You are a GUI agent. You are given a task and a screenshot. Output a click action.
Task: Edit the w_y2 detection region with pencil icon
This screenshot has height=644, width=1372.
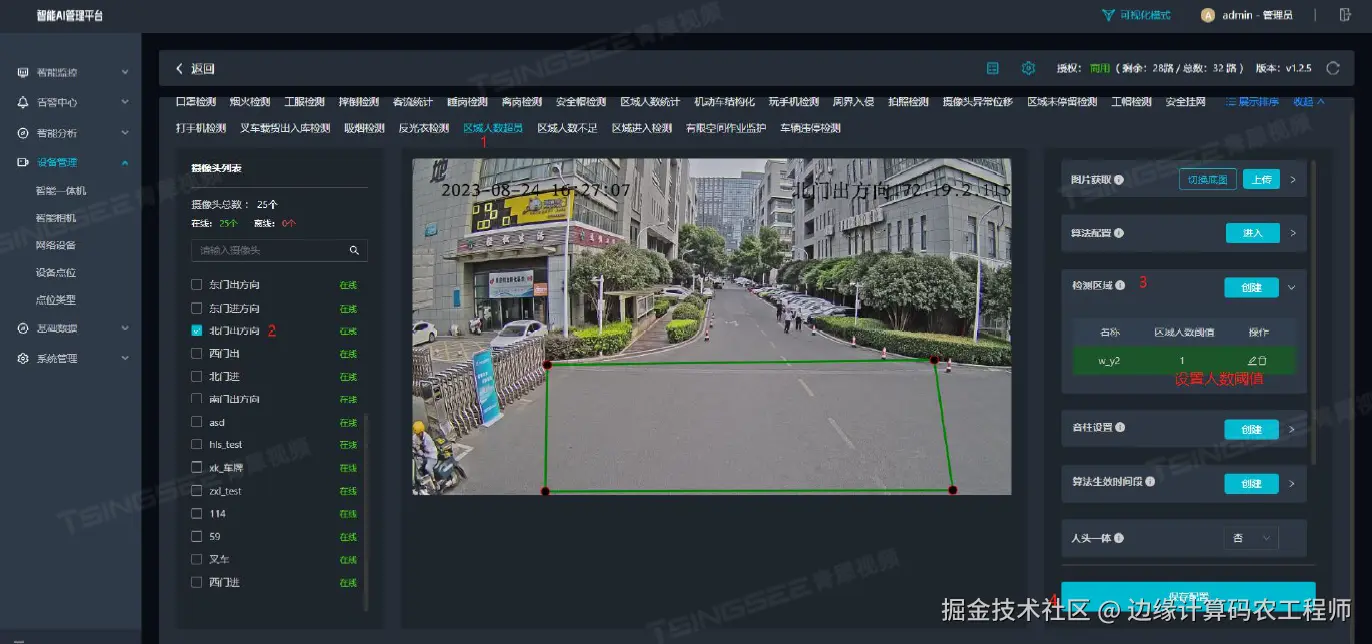[1251, 360]
